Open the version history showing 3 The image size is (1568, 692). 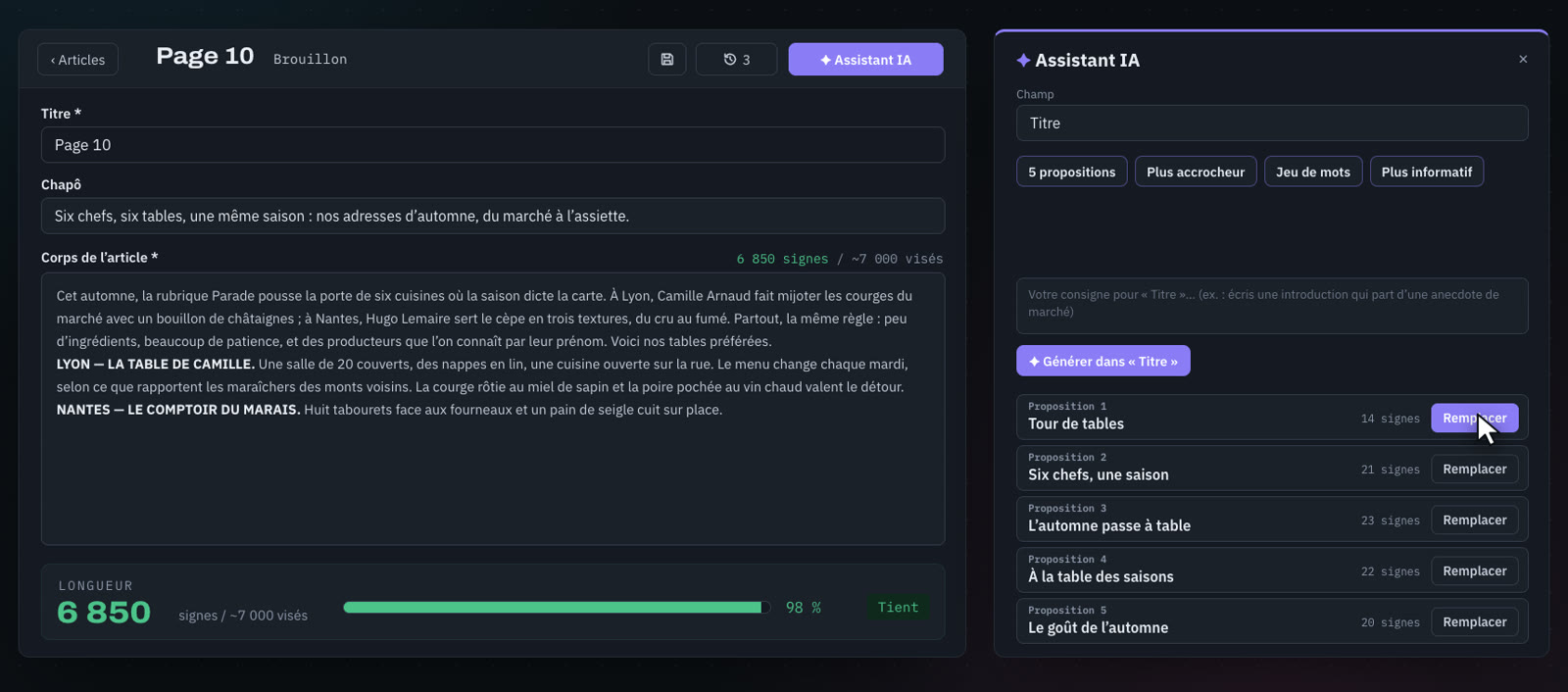(736, 59)
